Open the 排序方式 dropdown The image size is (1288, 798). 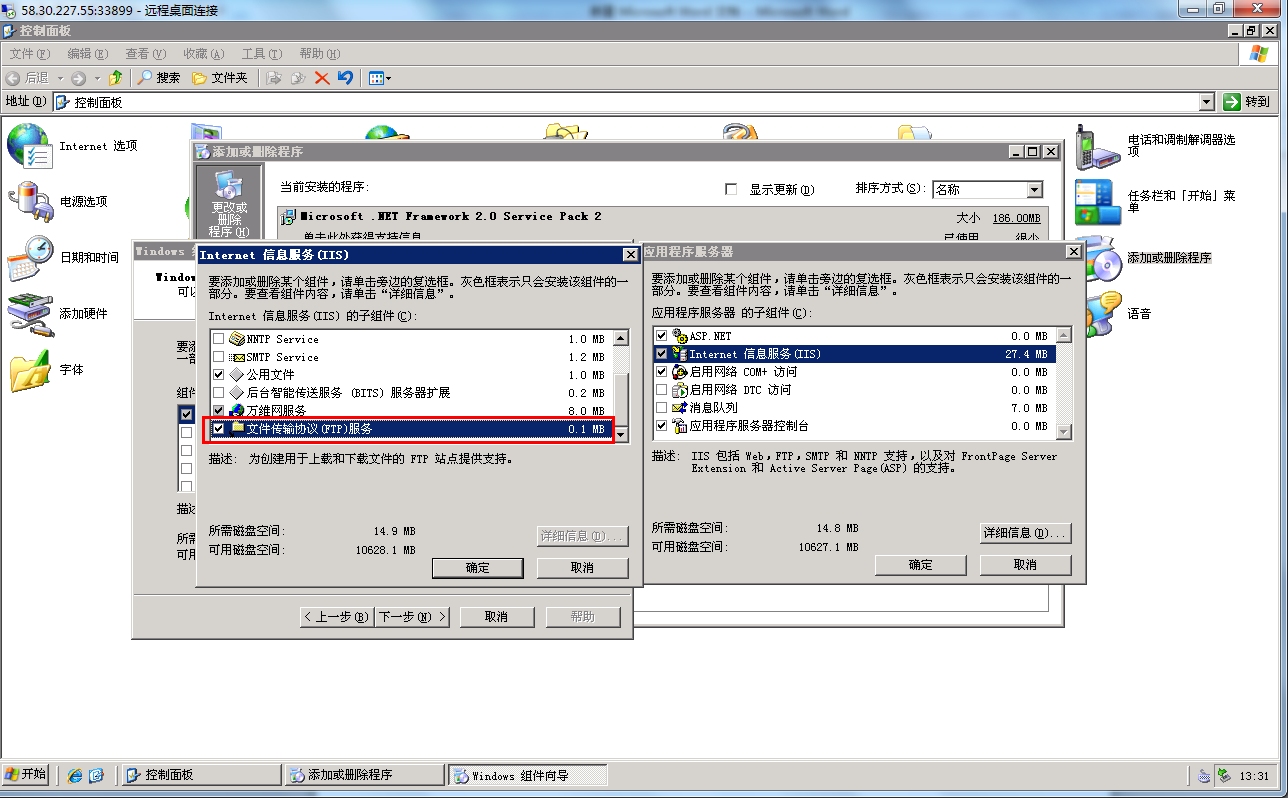click(1034, 190)
